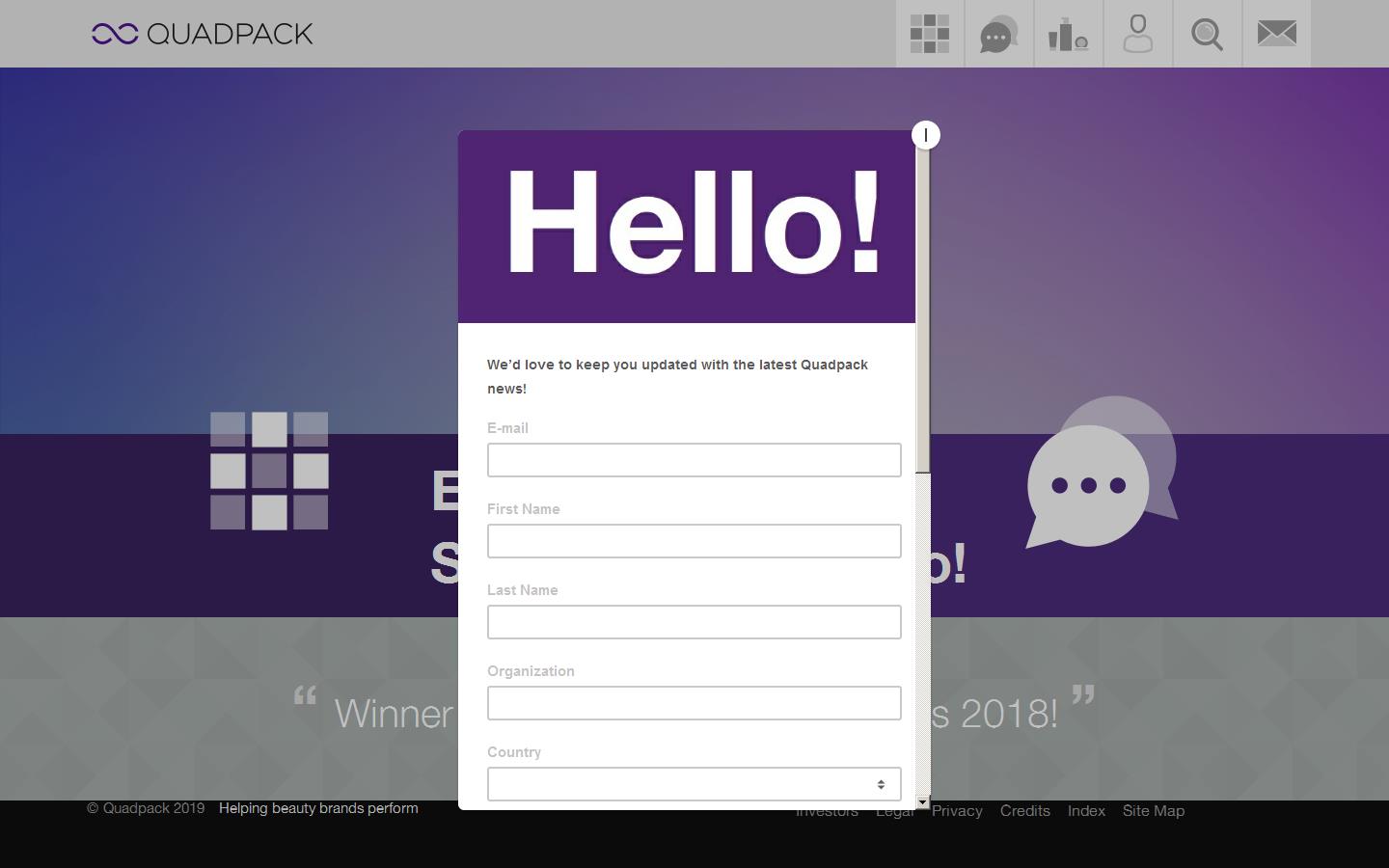Open the Site Map footer link

[x=1153, y=811]
